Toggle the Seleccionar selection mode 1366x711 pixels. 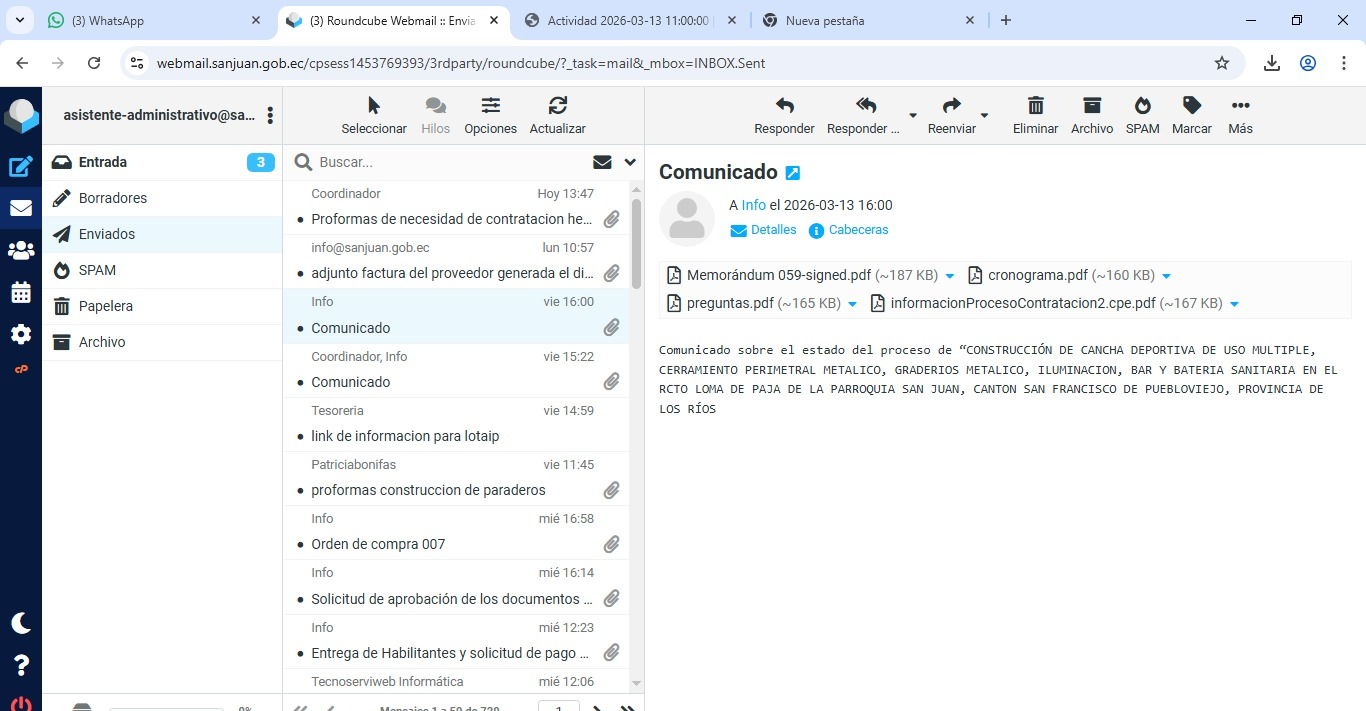(x=374, y=115)
